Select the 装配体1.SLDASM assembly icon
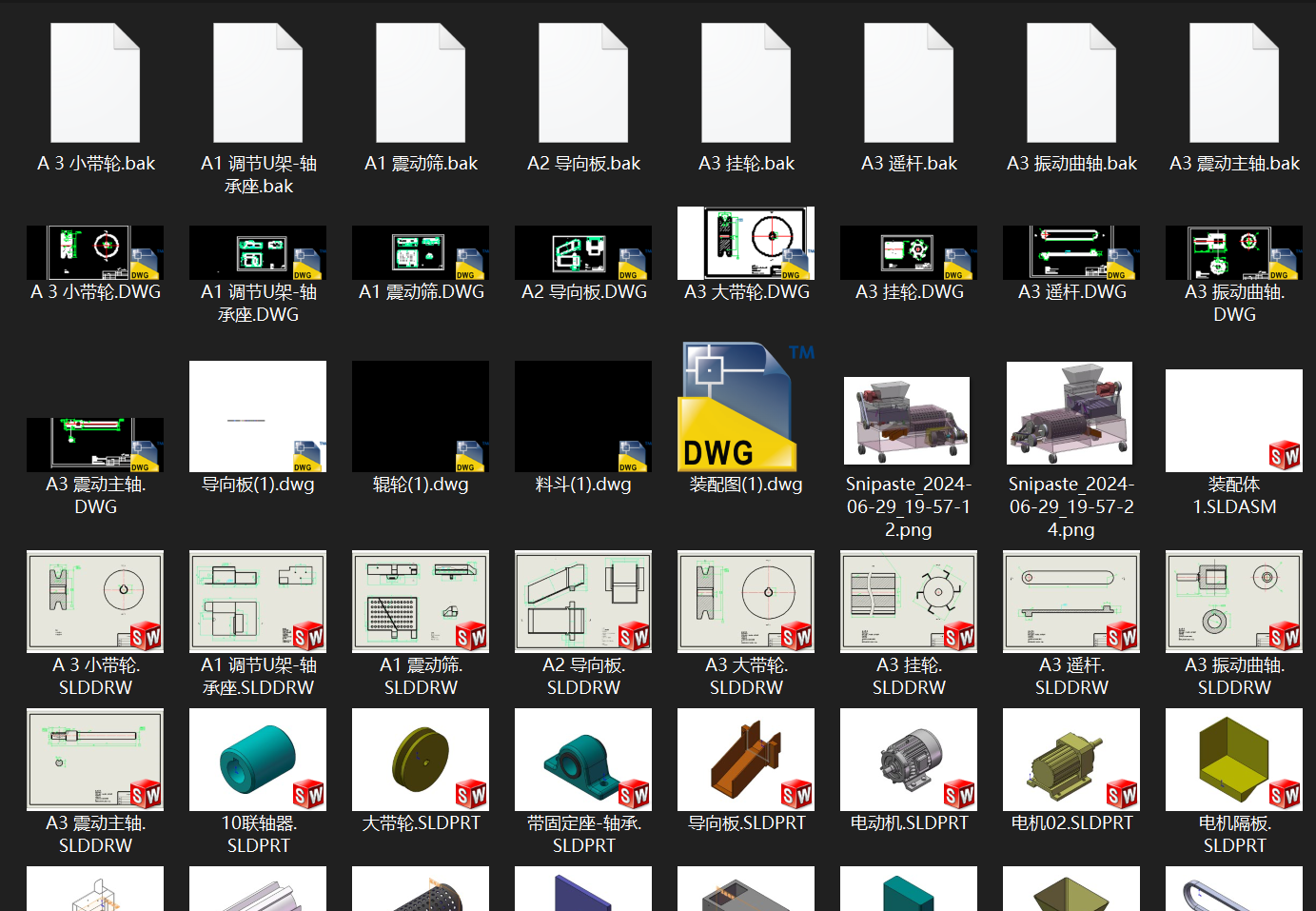Viewport: 1316px width, 911px height. [1234, 421]
